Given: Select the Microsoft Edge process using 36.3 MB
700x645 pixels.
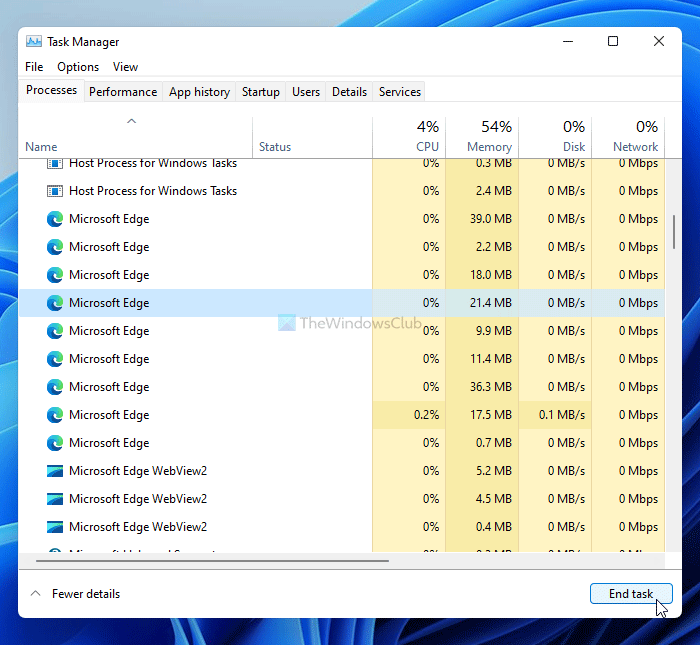Looking at the screenshot, I should [x=342, y=387].
